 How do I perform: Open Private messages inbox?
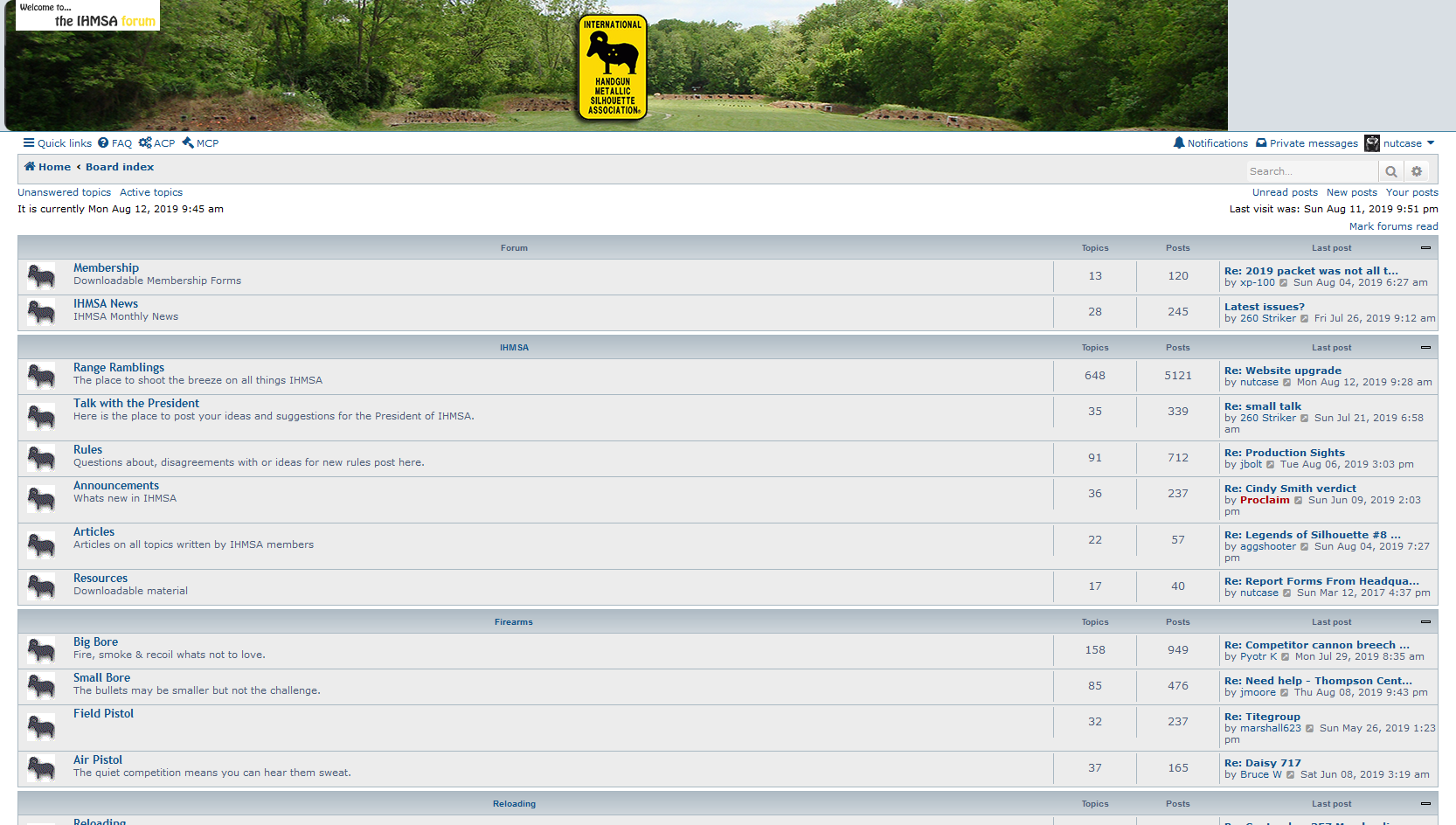pos(1307,143)
